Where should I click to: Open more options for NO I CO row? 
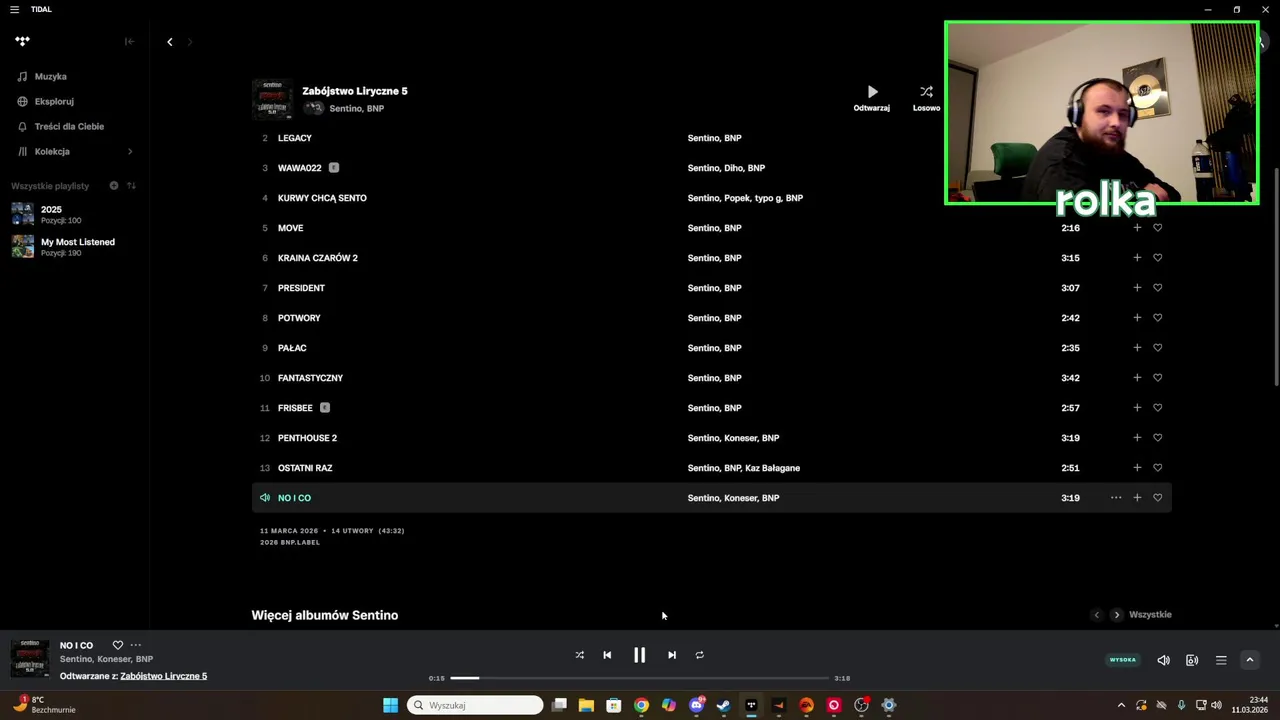pyautogui.click(x=1116, y=498)
